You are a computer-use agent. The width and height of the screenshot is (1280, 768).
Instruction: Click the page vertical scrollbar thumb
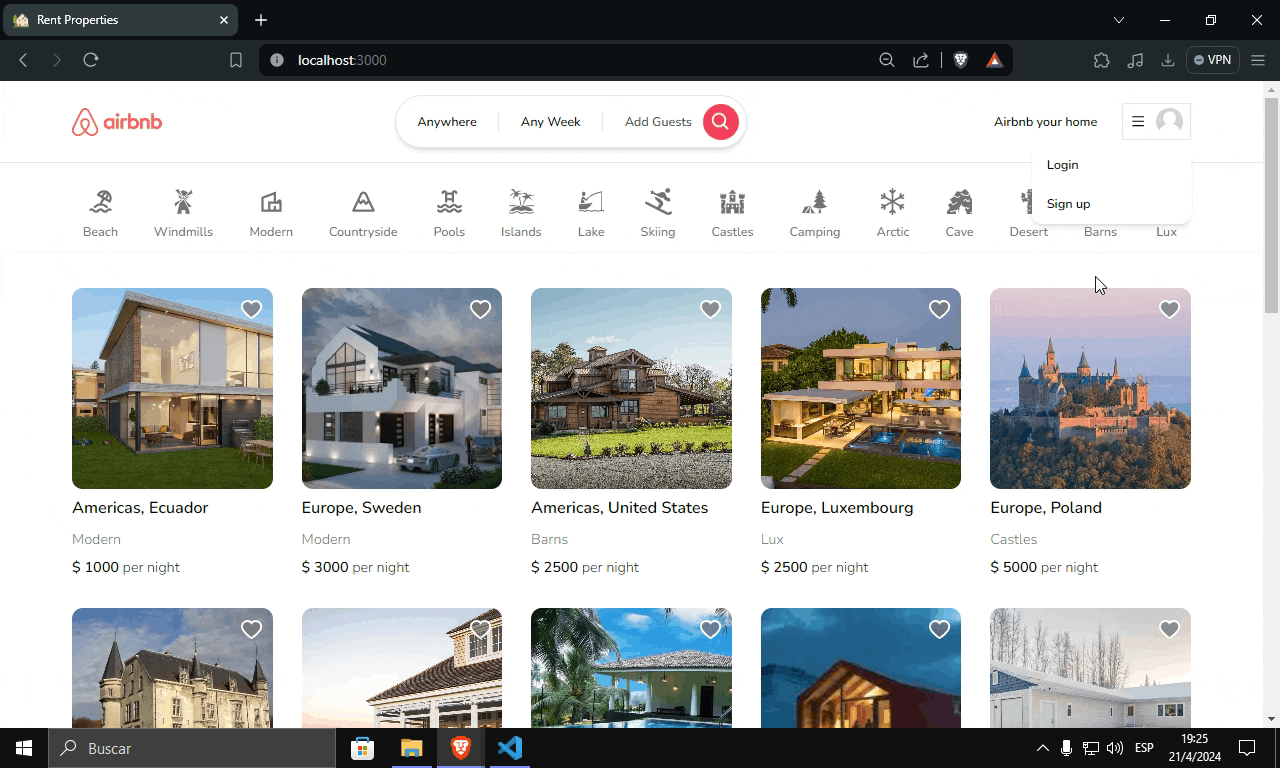1271,206
